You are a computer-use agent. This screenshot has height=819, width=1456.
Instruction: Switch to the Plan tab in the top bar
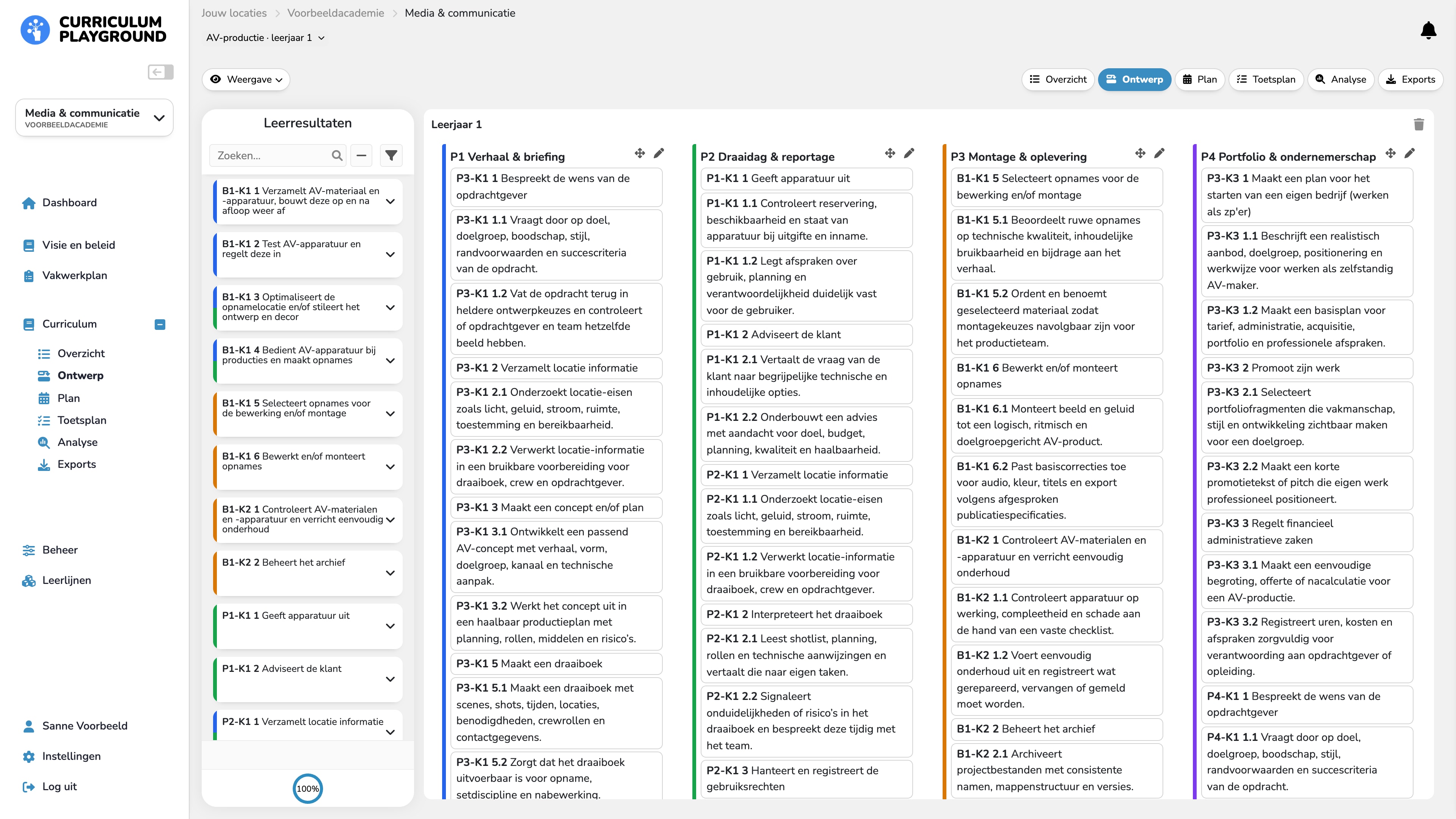[1199, 80]
